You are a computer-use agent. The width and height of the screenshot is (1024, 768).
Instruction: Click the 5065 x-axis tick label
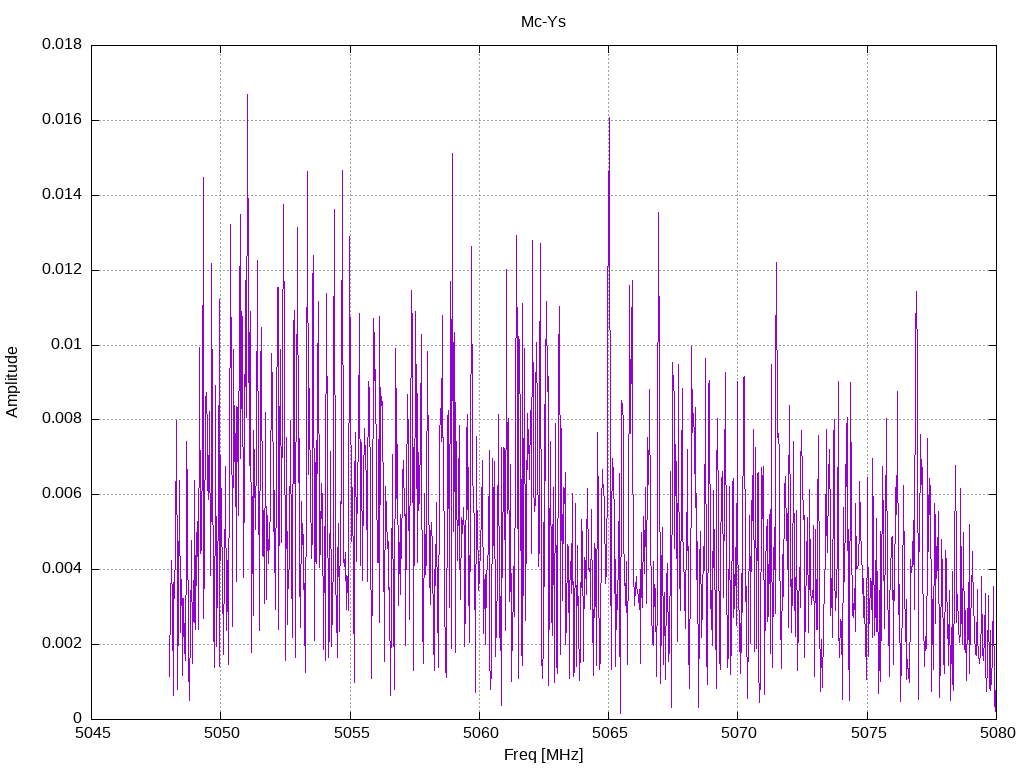pyautogui.click(x=609, y=733)
